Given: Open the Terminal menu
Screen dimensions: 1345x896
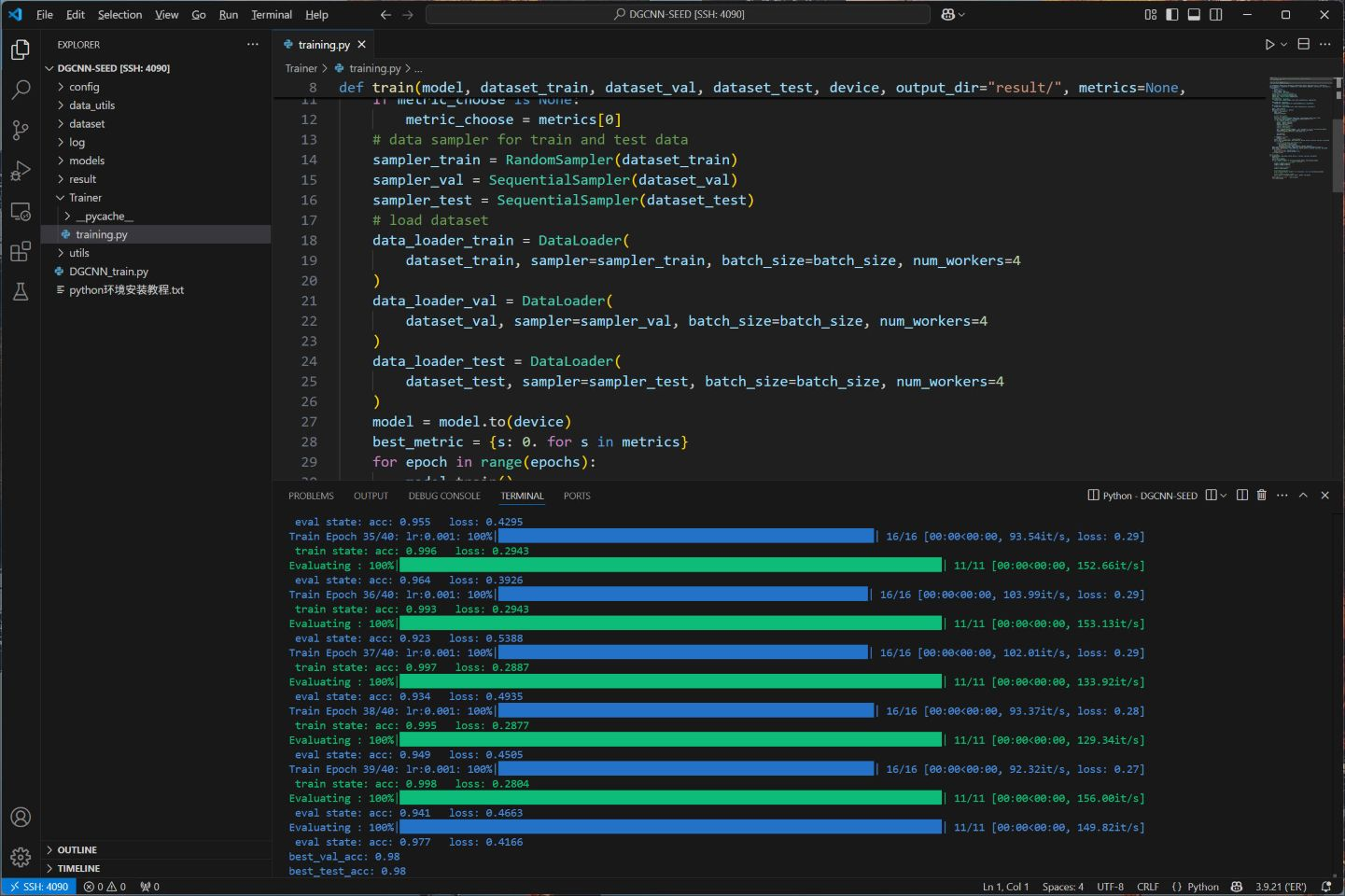Looking at the screenshot, I should point(272,15).
